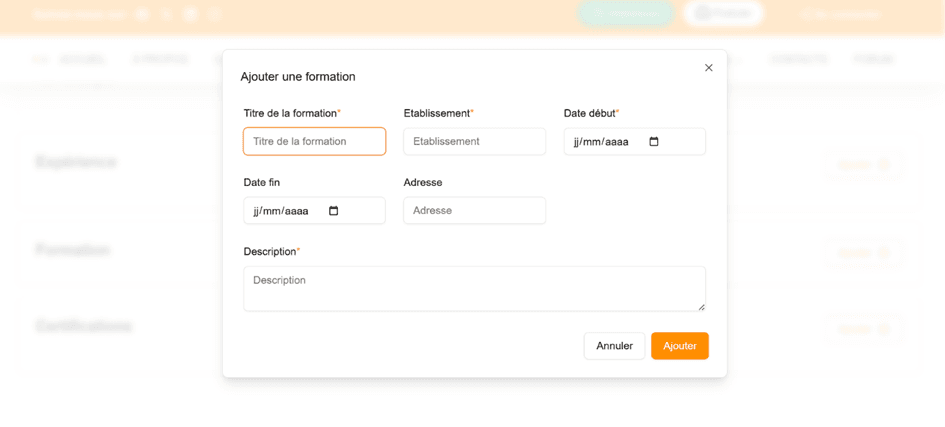This screenshot has height=427, width=945.
Task: Click the "Description" label above textarea
Action: [x=270, y=252]
